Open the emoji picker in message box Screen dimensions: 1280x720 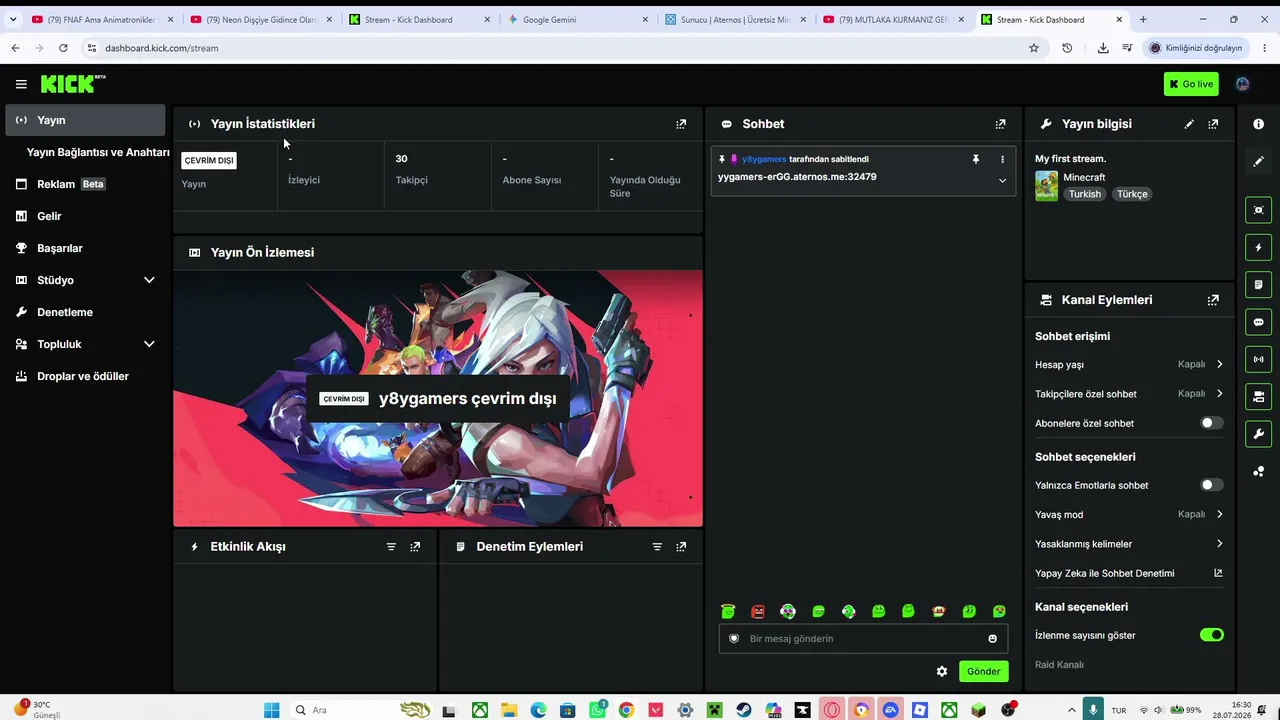(x=992, y=639)
